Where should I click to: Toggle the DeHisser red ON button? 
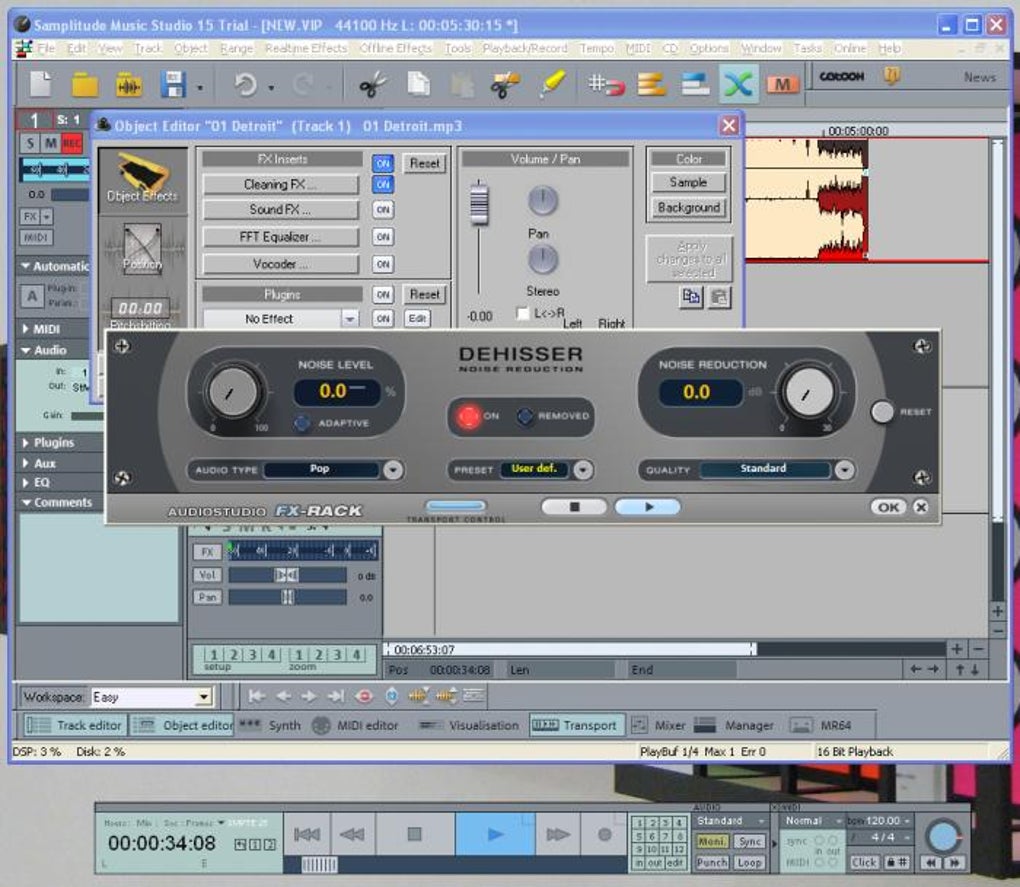click(468, 416)
